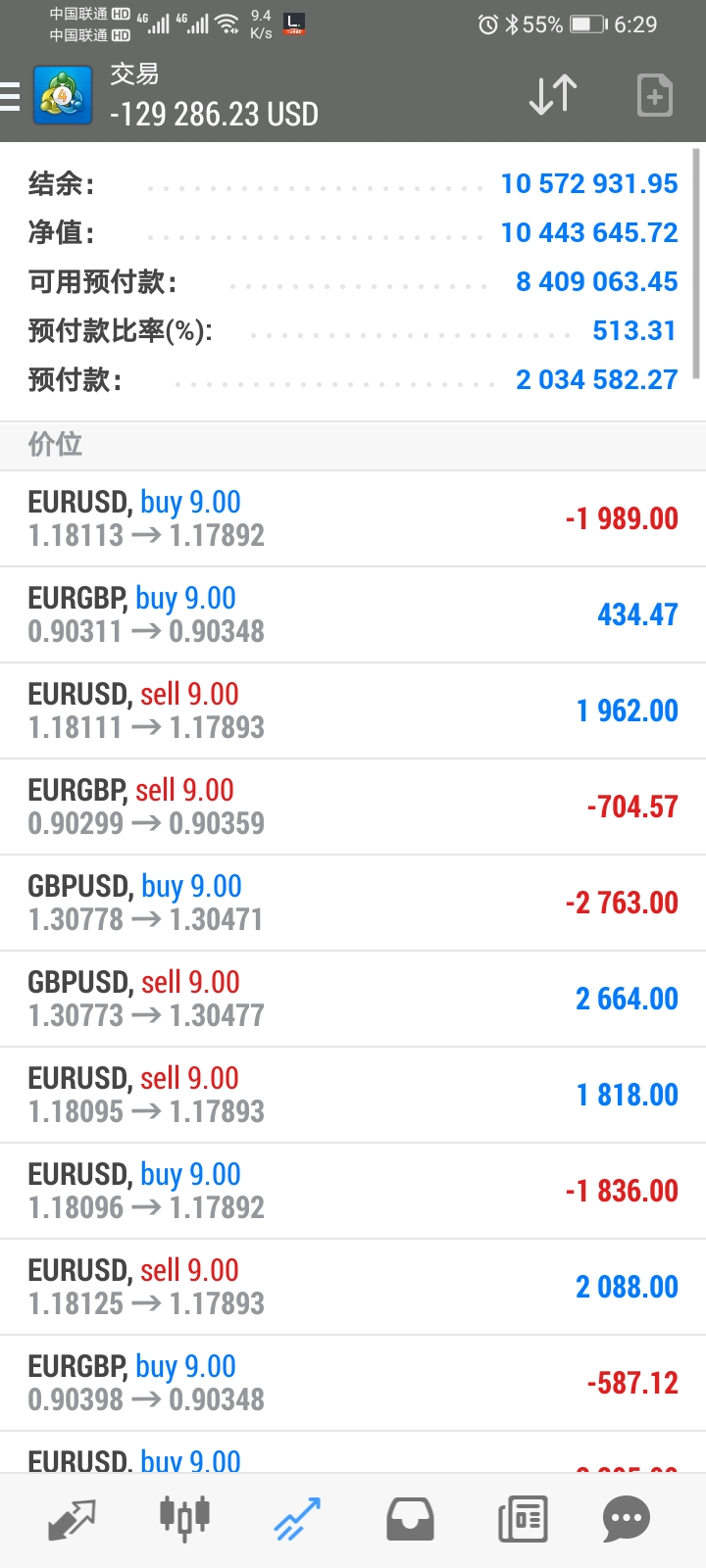Open the History inbox tab

coord(410,1519)
